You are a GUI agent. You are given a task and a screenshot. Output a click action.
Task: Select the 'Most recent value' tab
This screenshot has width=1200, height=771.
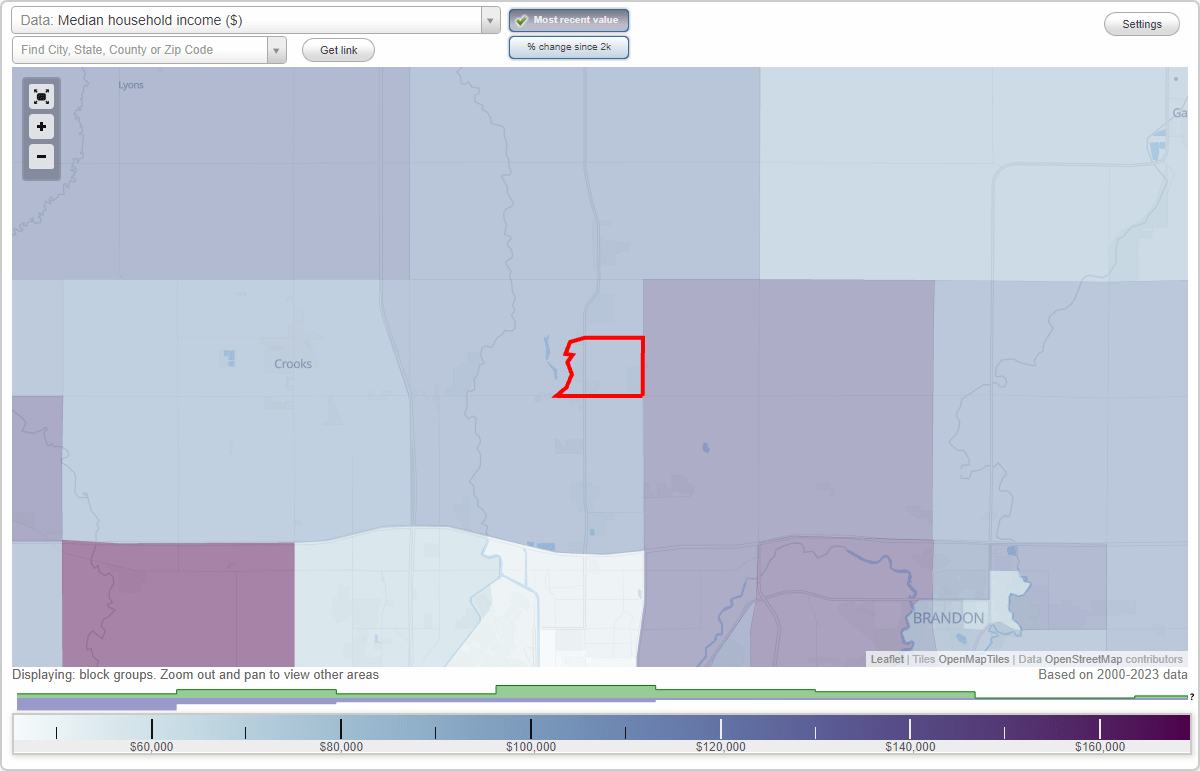569,20
